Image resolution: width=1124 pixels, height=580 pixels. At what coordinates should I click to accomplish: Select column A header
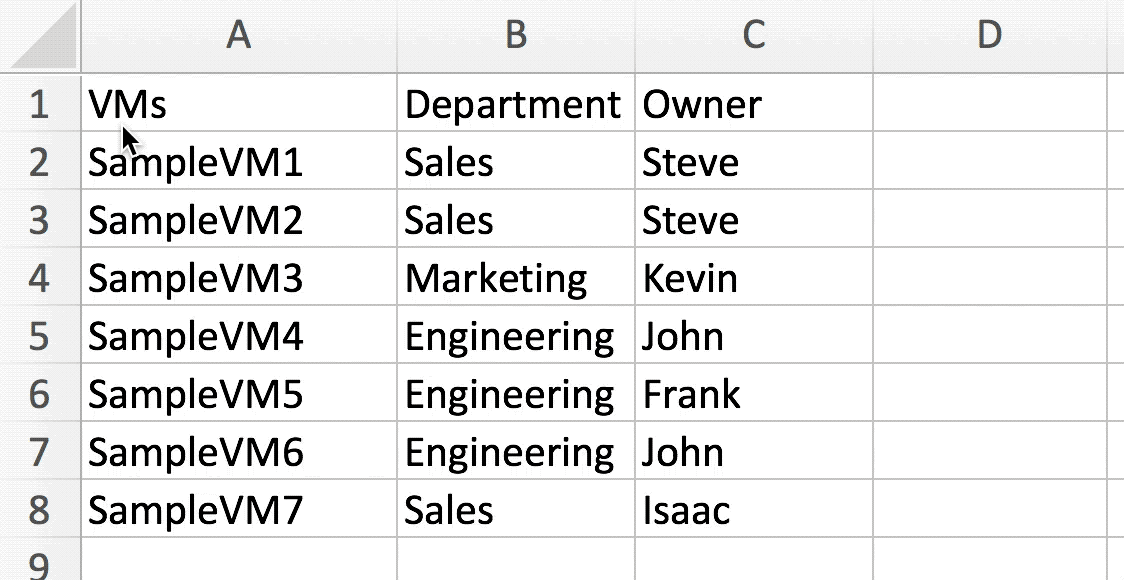tap(238, 36)
